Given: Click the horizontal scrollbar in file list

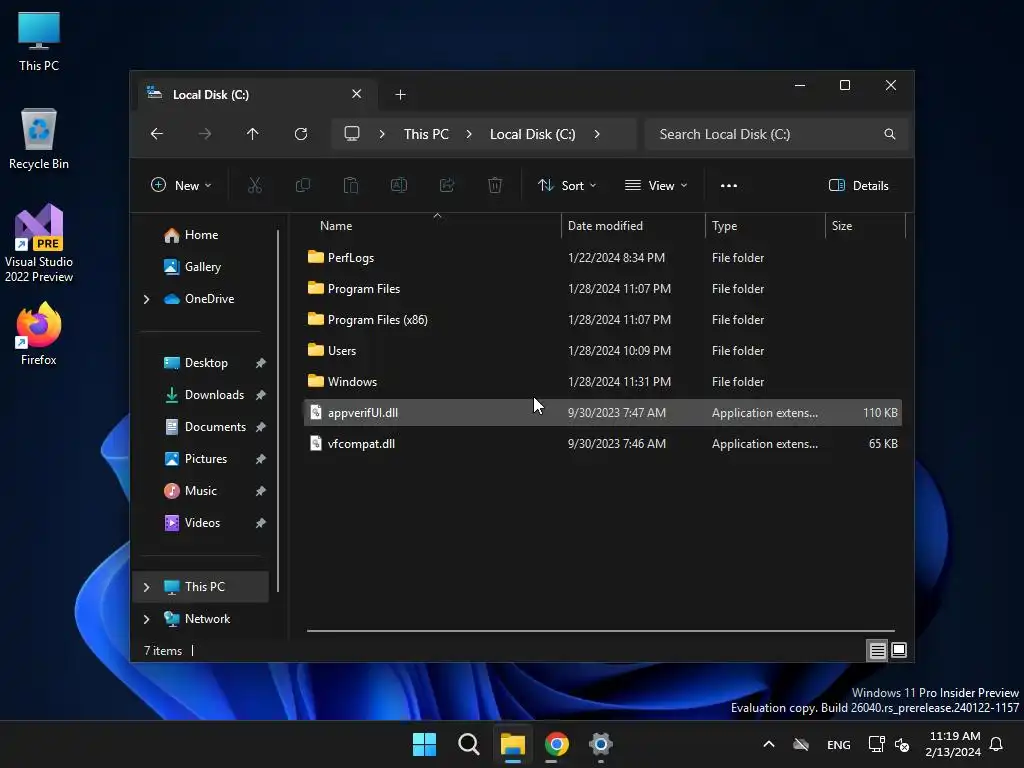Looking at the screenshot, I should pos(600,631).
